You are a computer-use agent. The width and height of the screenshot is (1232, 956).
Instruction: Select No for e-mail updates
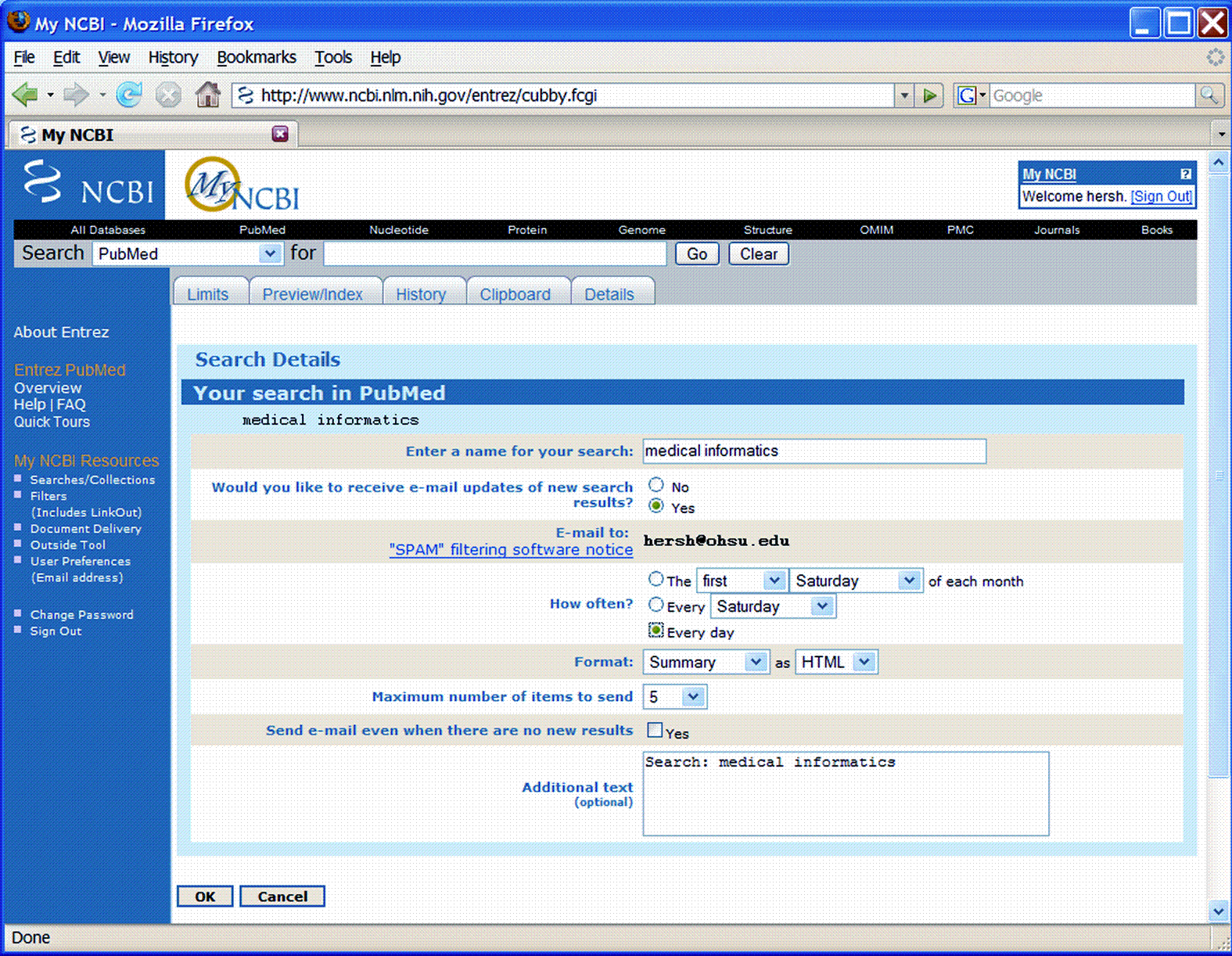(656, 485)
